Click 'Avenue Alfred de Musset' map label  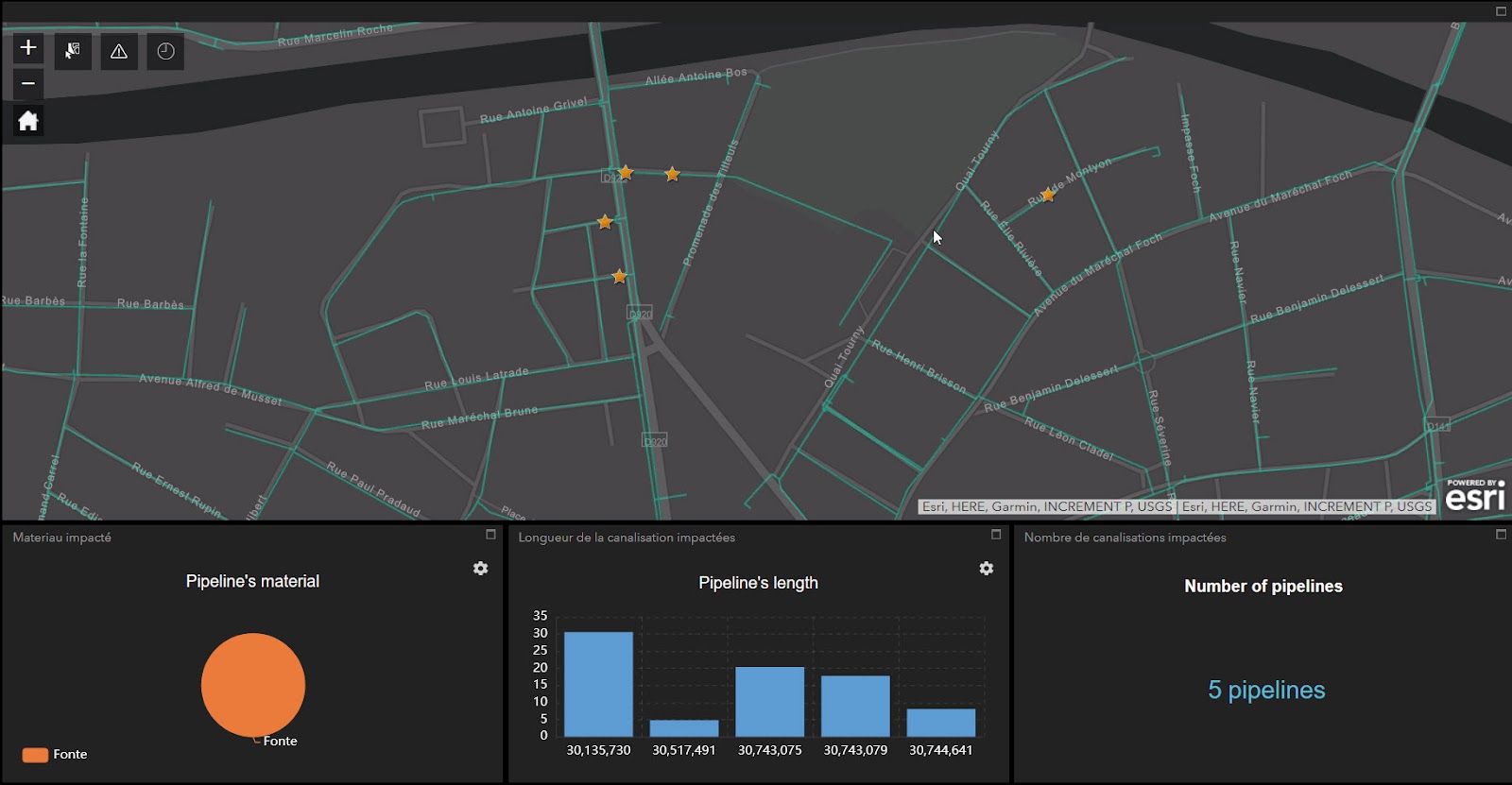211,389
